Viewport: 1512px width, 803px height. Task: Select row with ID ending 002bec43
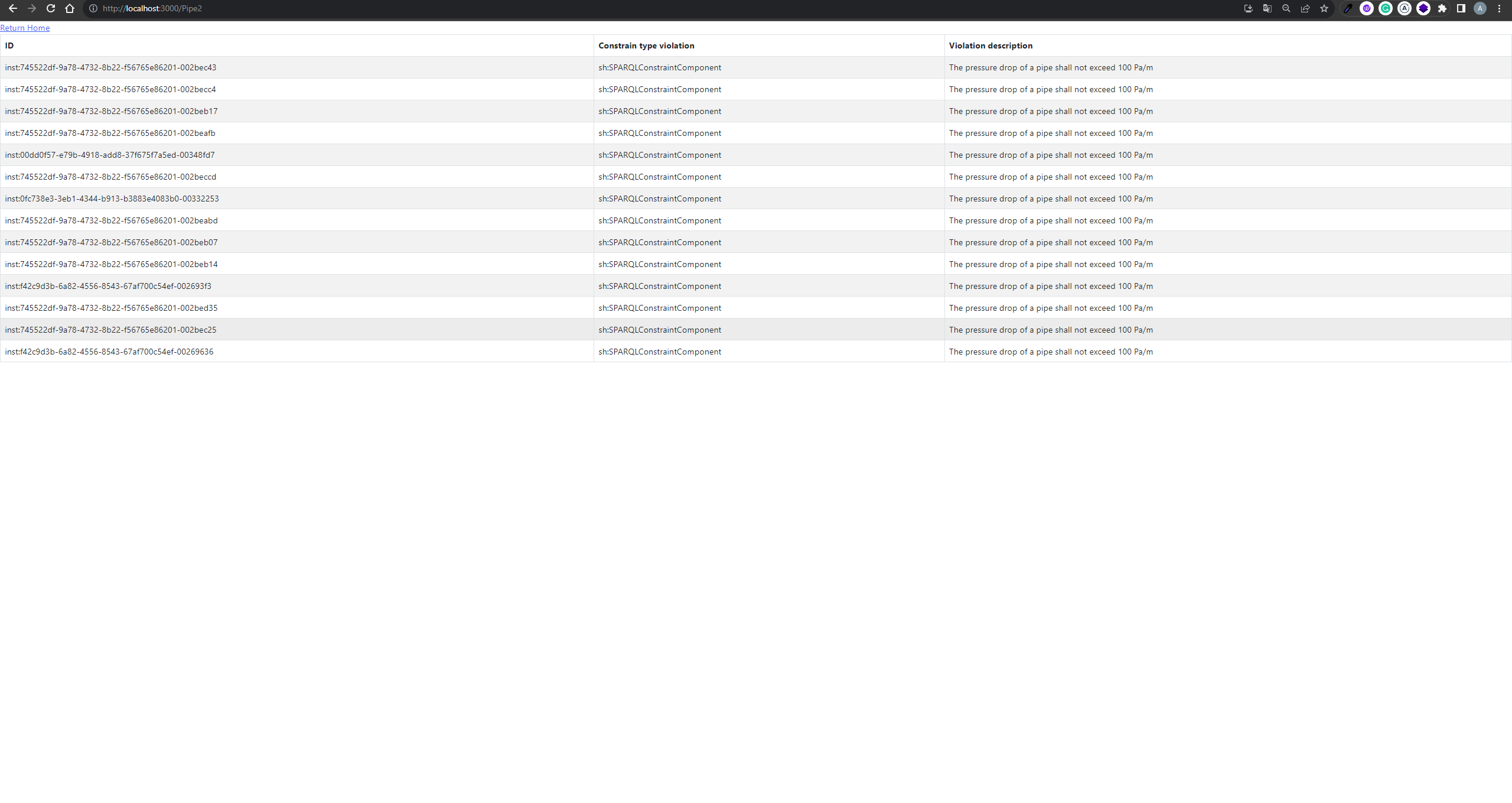(110, 67)
